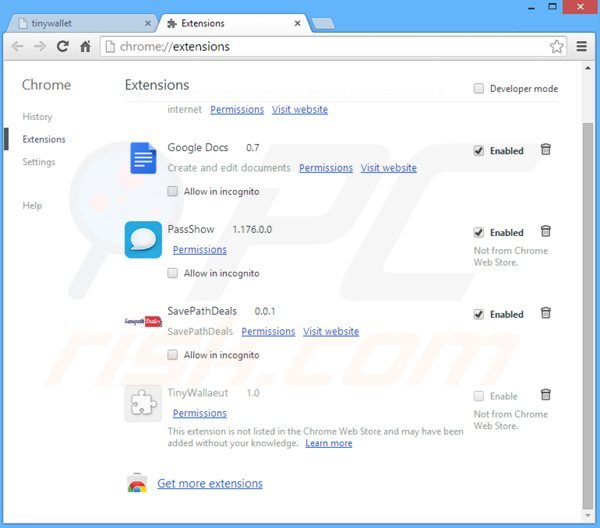This screenshot has width=600, height=528.
Task: Disable the Google Docs extension
Action: tap(479, 151)
